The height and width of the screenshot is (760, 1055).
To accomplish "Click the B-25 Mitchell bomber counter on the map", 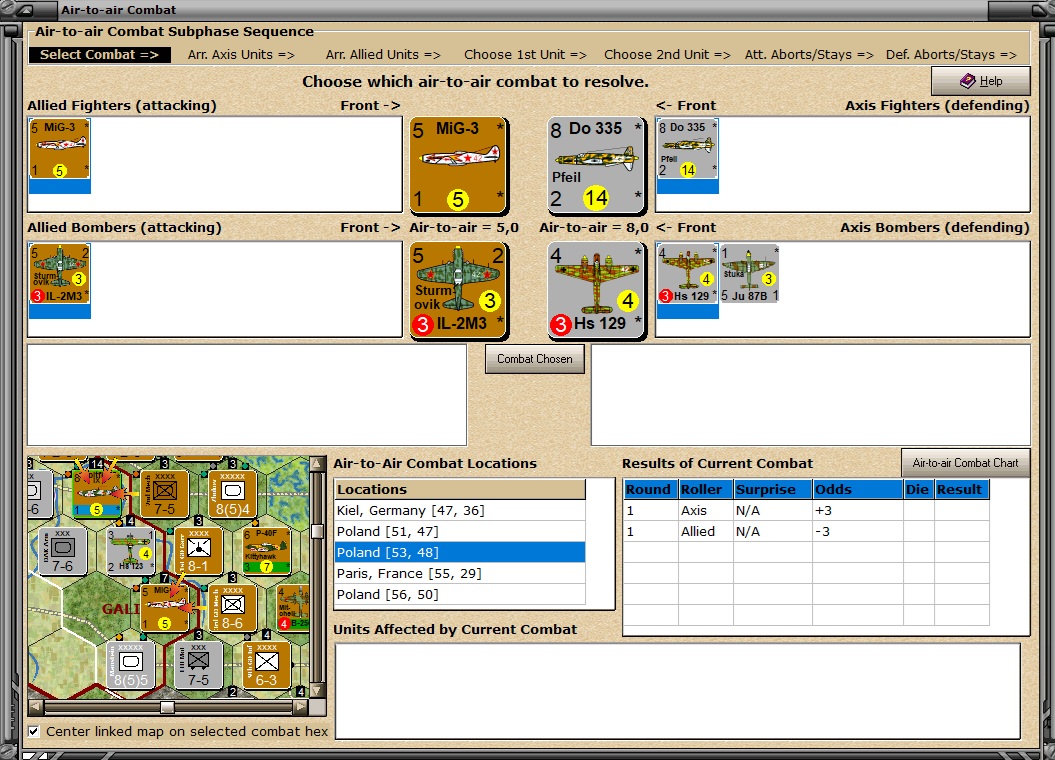I will (293, 608).
